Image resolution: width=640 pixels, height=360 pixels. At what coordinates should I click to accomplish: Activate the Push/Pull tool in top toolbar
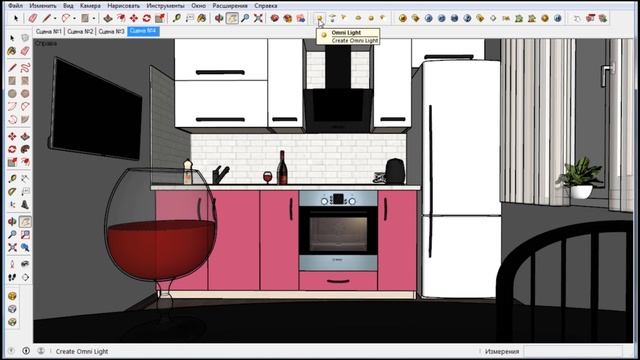[108, 18]
